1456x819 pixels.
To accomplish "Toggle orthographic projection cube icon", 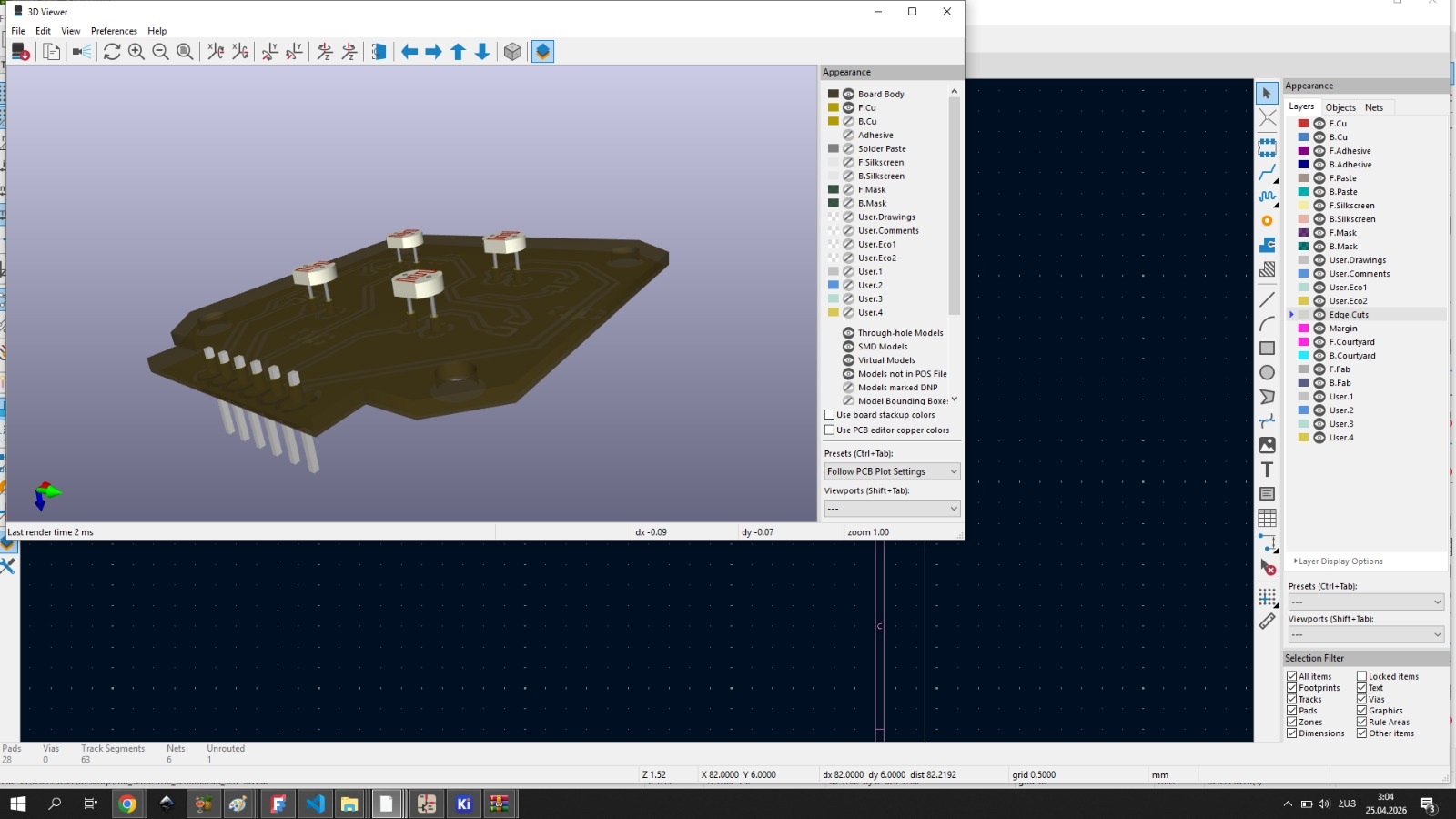I will point(512,52).
